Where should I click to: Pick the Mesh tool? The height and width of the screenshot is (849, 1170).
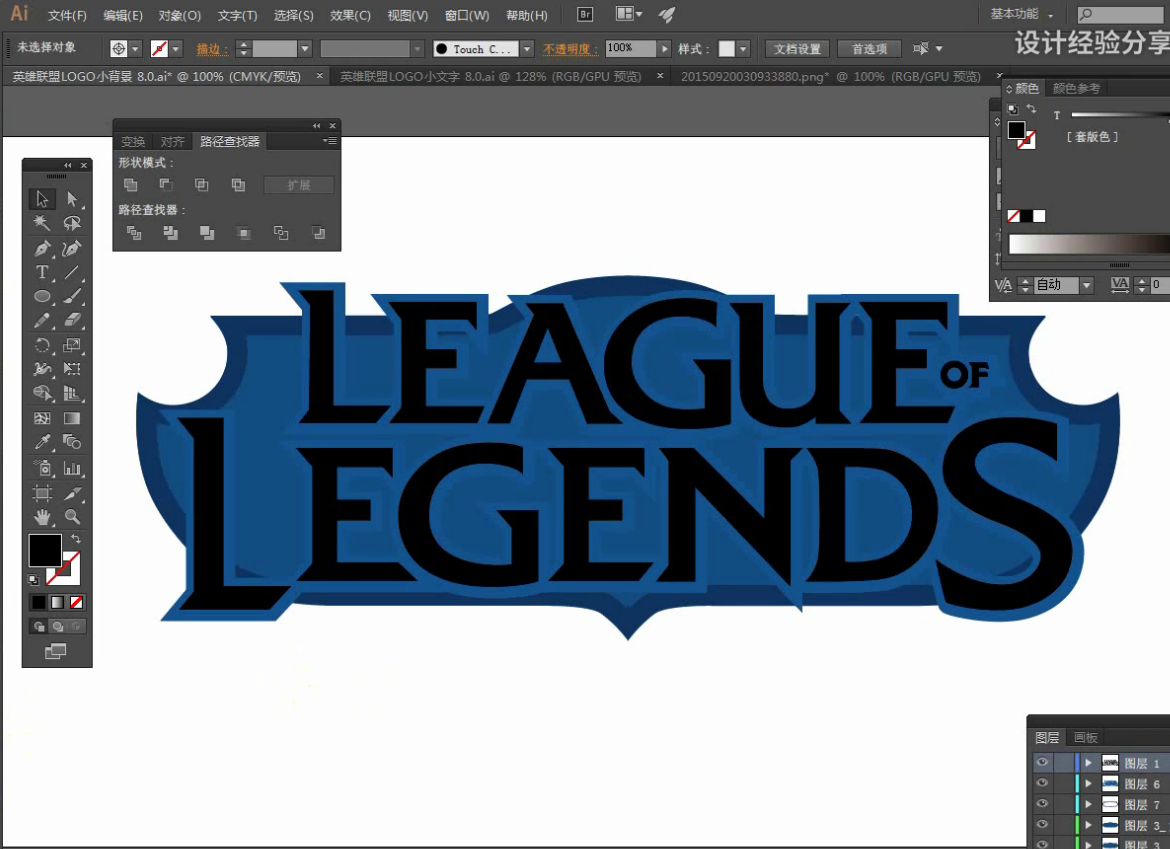click(x=42, y=419)
